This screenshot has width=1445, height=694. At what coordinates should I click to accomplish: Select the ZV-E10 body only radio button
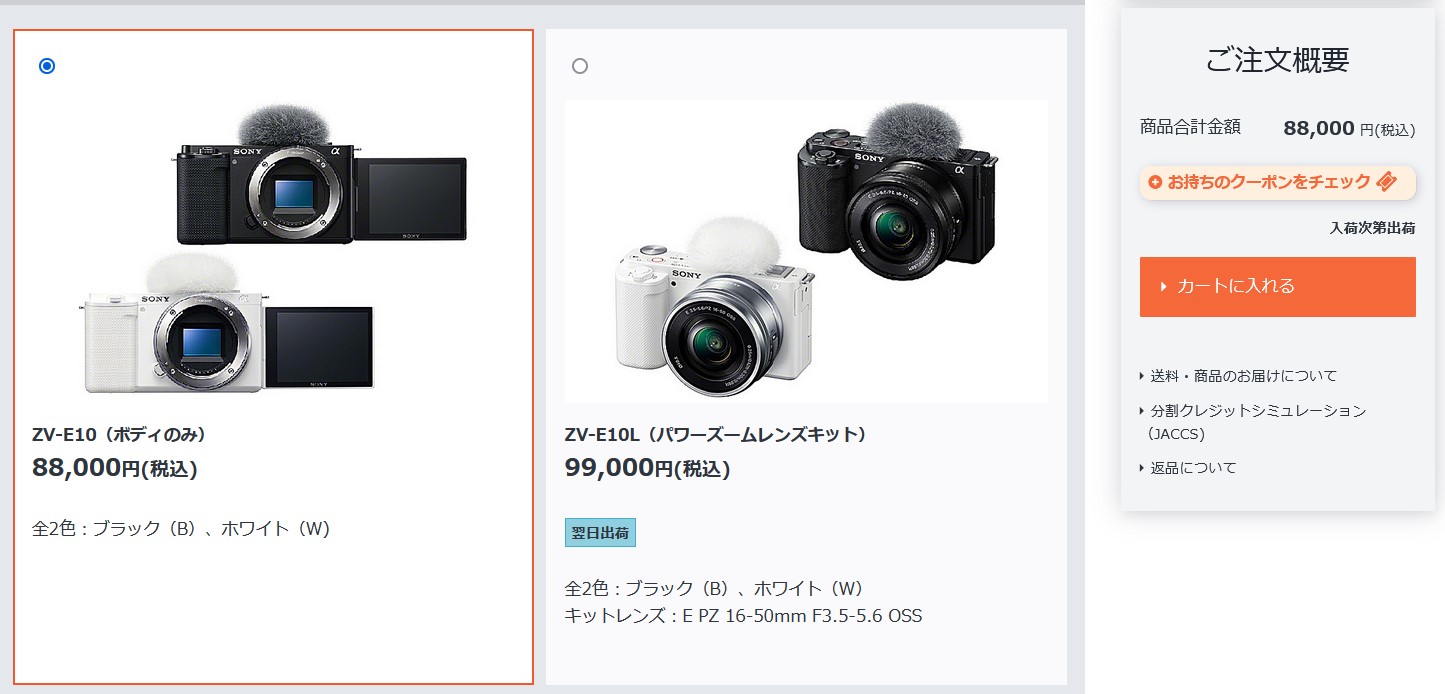click(47, 66)
